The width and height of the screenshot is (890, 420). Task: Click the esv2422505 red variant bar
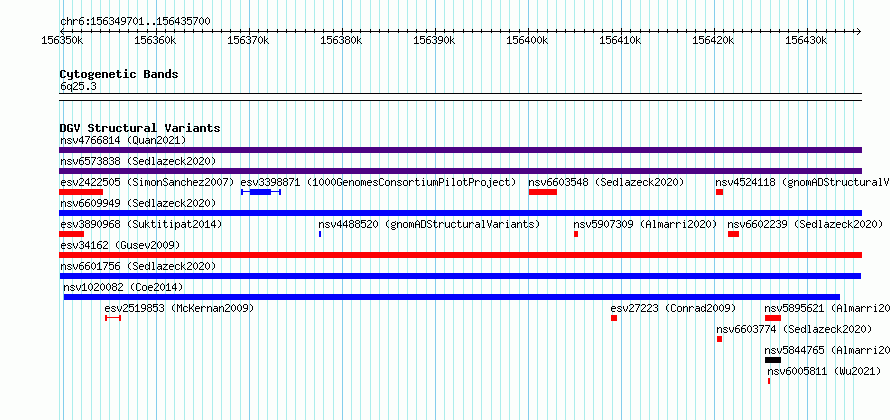(81, 192)
